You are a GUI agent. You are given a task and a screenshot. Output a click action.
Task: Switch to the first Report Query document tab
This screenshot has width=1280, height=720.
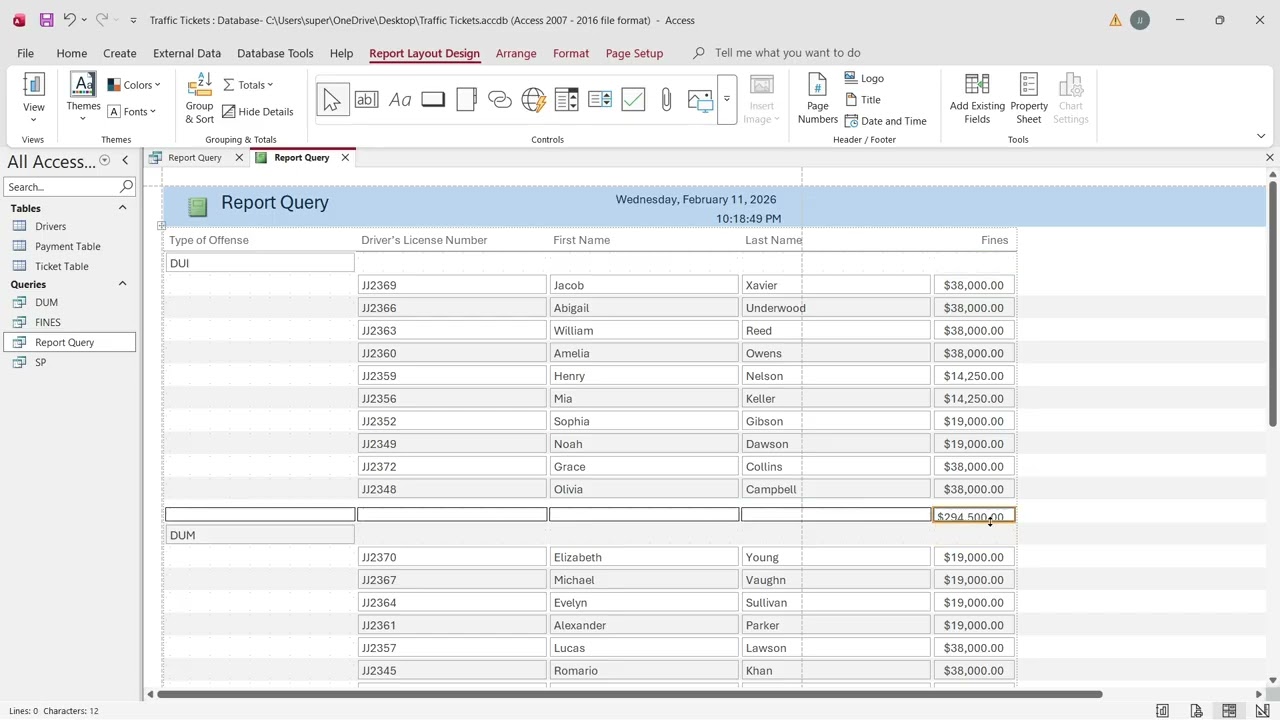pos(195,157)
